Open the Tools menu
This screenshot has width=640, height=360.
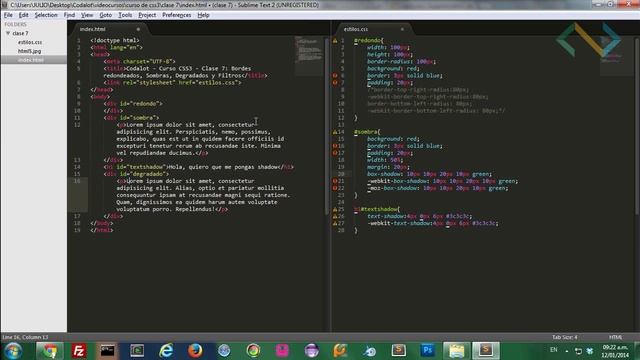pos(125,15)
